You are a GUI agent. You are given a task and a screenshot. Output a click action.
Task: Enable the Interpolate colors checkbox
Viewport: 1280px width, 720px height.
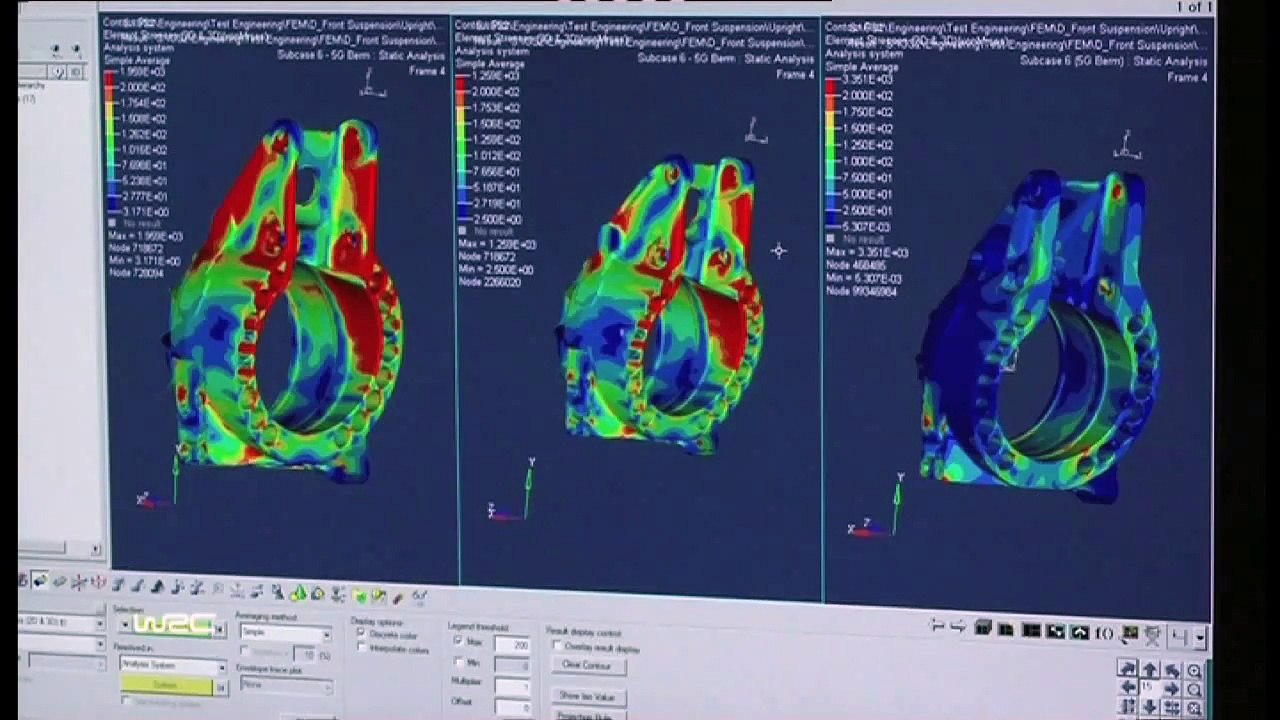click(361, 647)
